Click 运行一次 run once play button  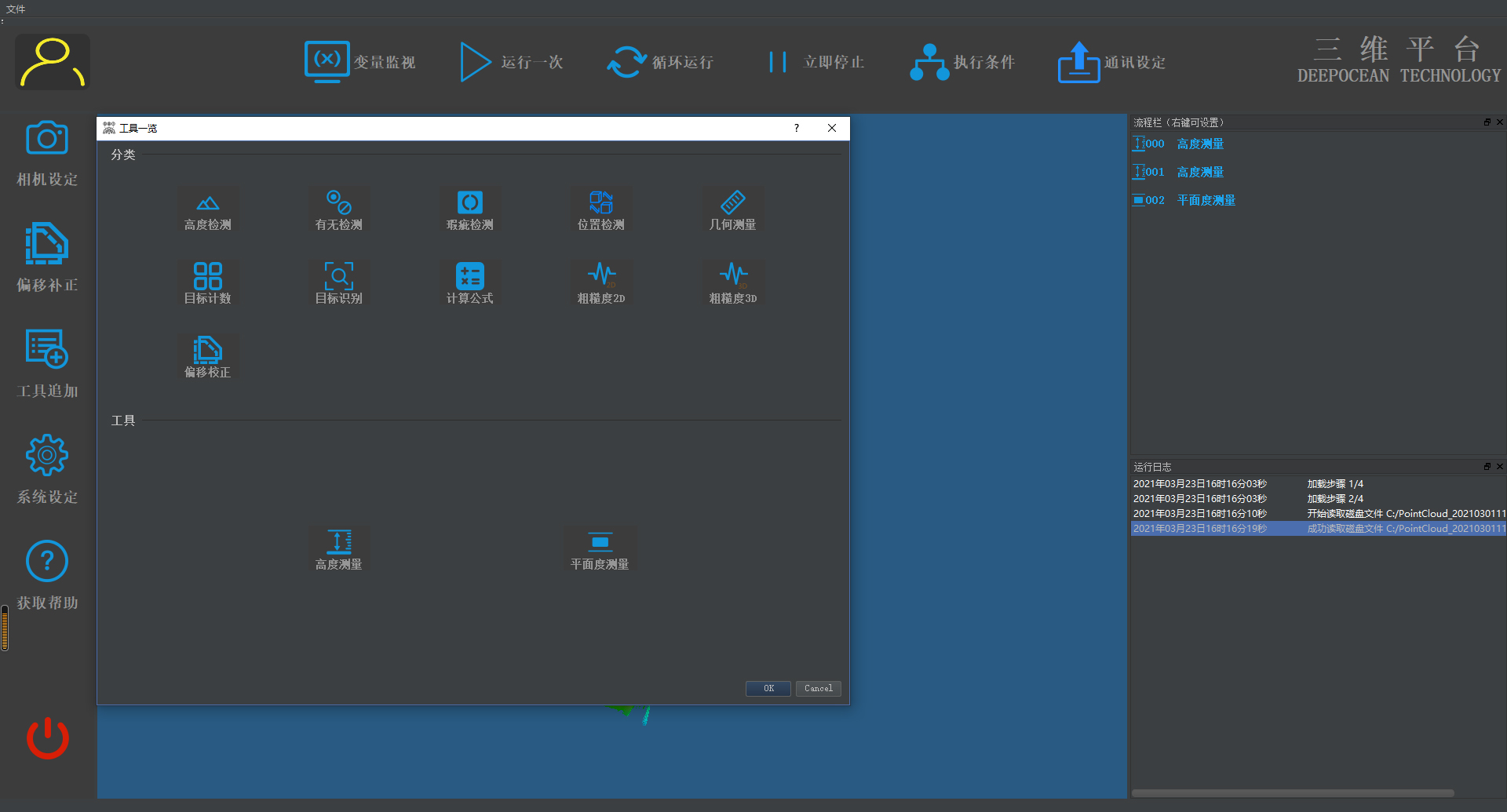[511, 62]
